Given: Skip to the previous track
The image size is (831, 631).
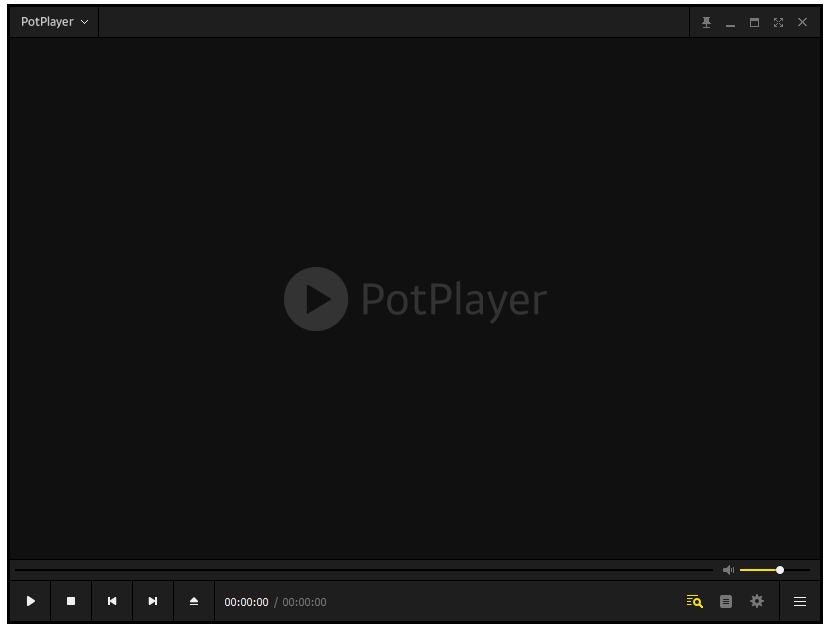Looking at the screenshot, I should pos(112,601).
